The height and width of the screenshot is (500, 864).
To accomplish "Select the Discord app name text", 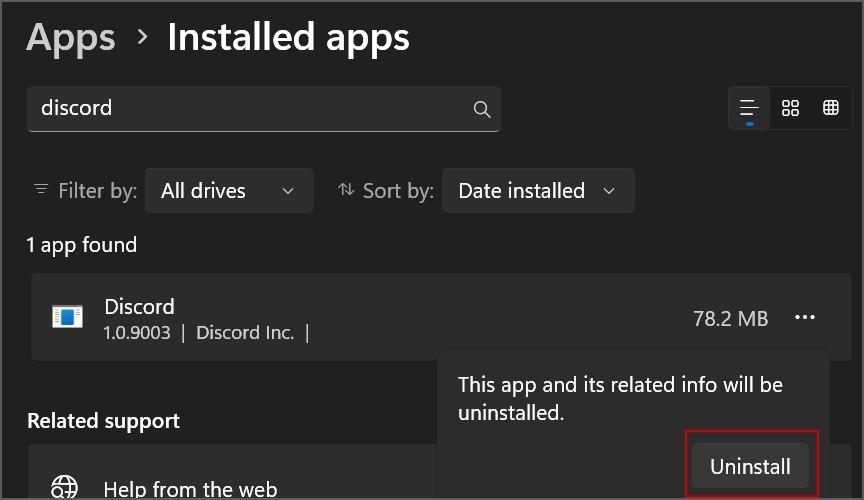I will click(x=139, y=307).
